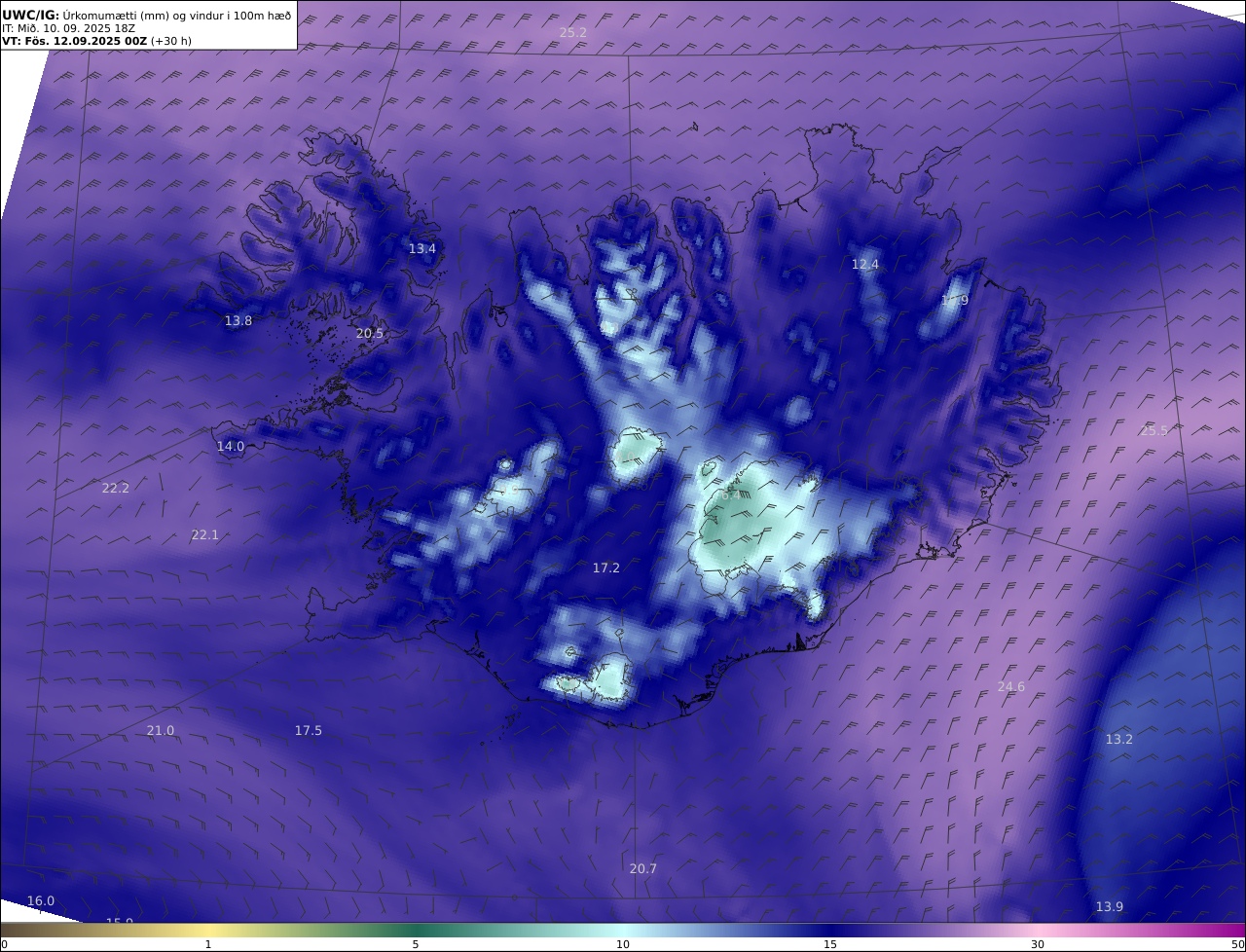Click the 12.4 value label in the northeast

(864, 264)
